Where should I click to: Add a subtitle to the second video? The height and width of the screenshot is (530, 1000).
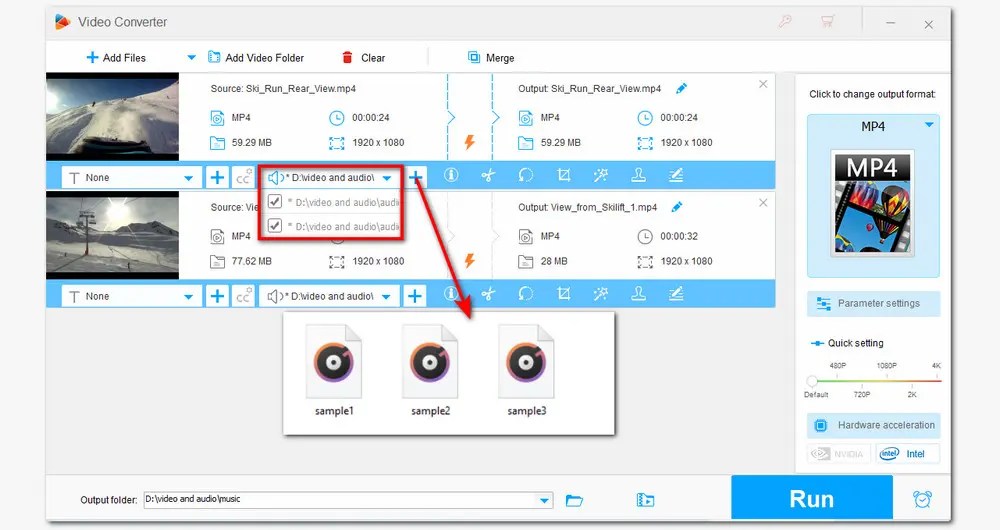217,296
